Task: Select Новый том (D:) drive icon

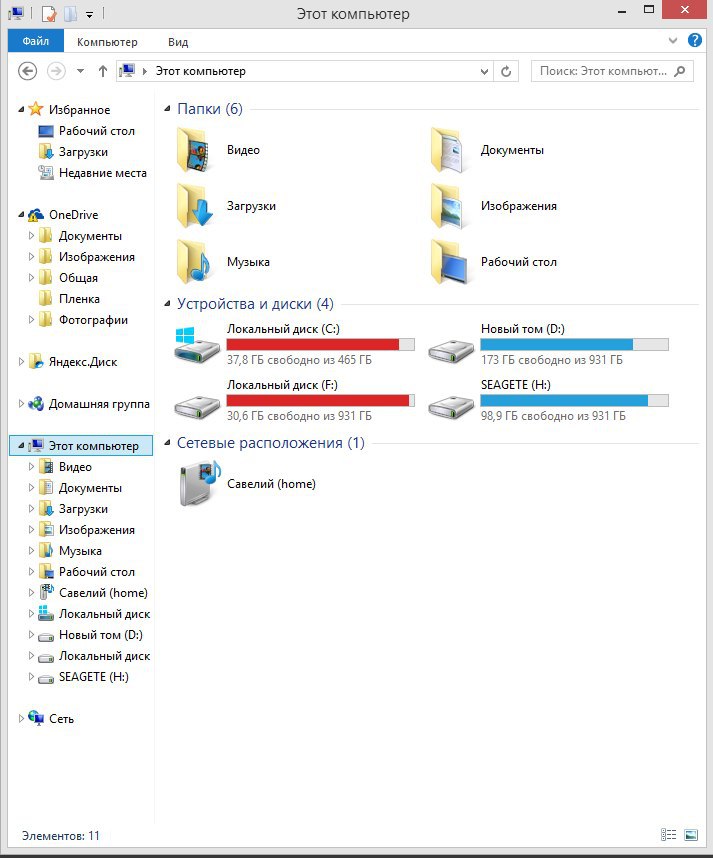Action: coord(451,350)
